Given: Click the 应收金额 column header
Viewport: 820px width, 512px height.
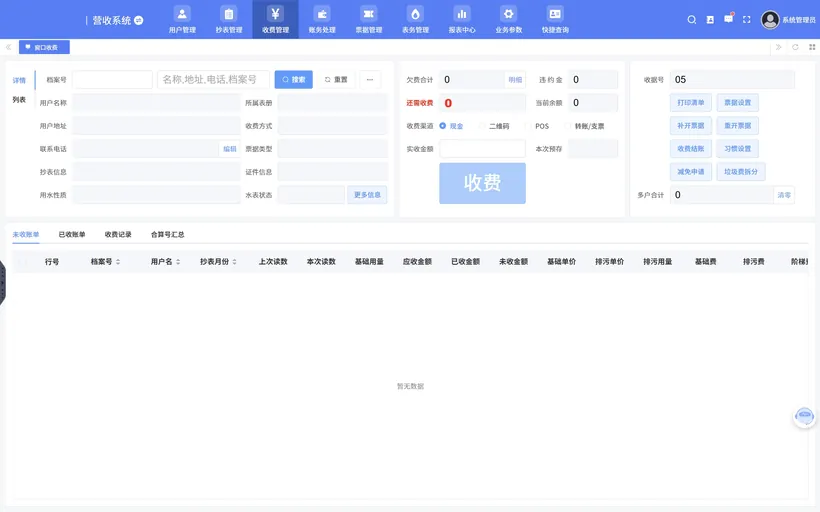Looking at the screenshot, I should (417, 261).
